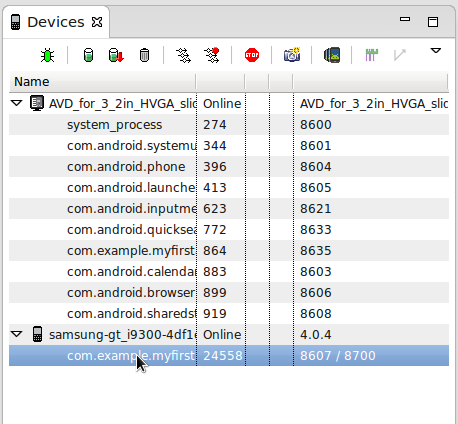The width and height of the screenshot is (458, 424).
Task: Select the com.android.phone process
Action: pos(229,167)
